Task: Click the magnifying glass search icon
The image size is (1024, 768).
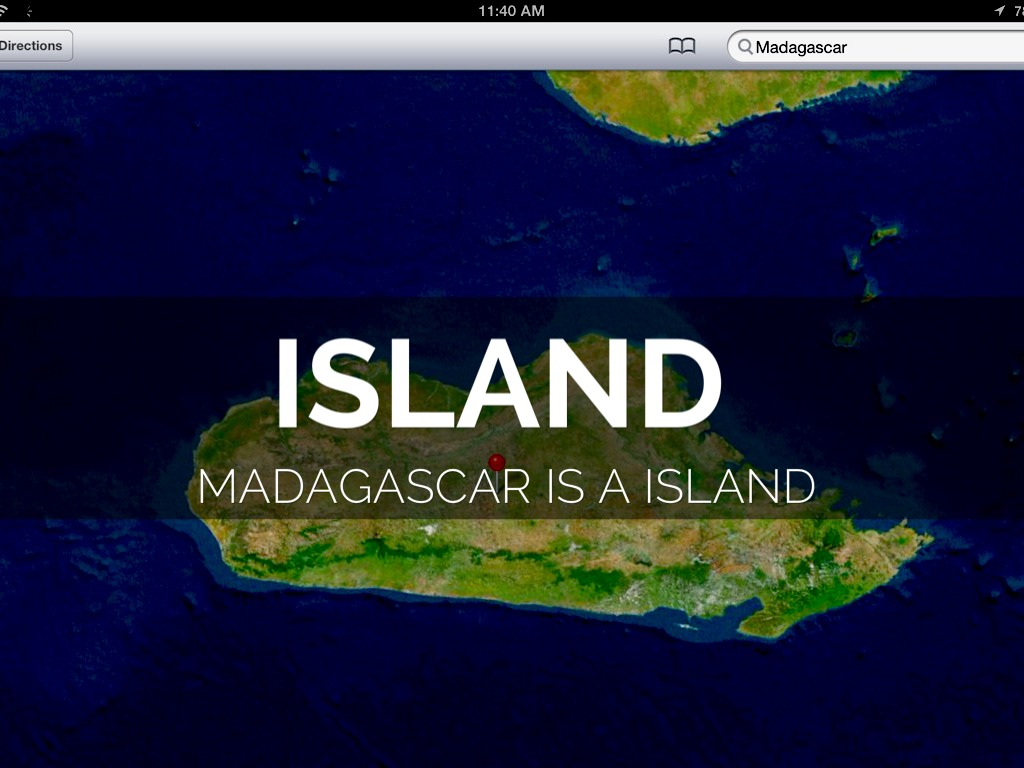Action: click(x=745, y=47)
